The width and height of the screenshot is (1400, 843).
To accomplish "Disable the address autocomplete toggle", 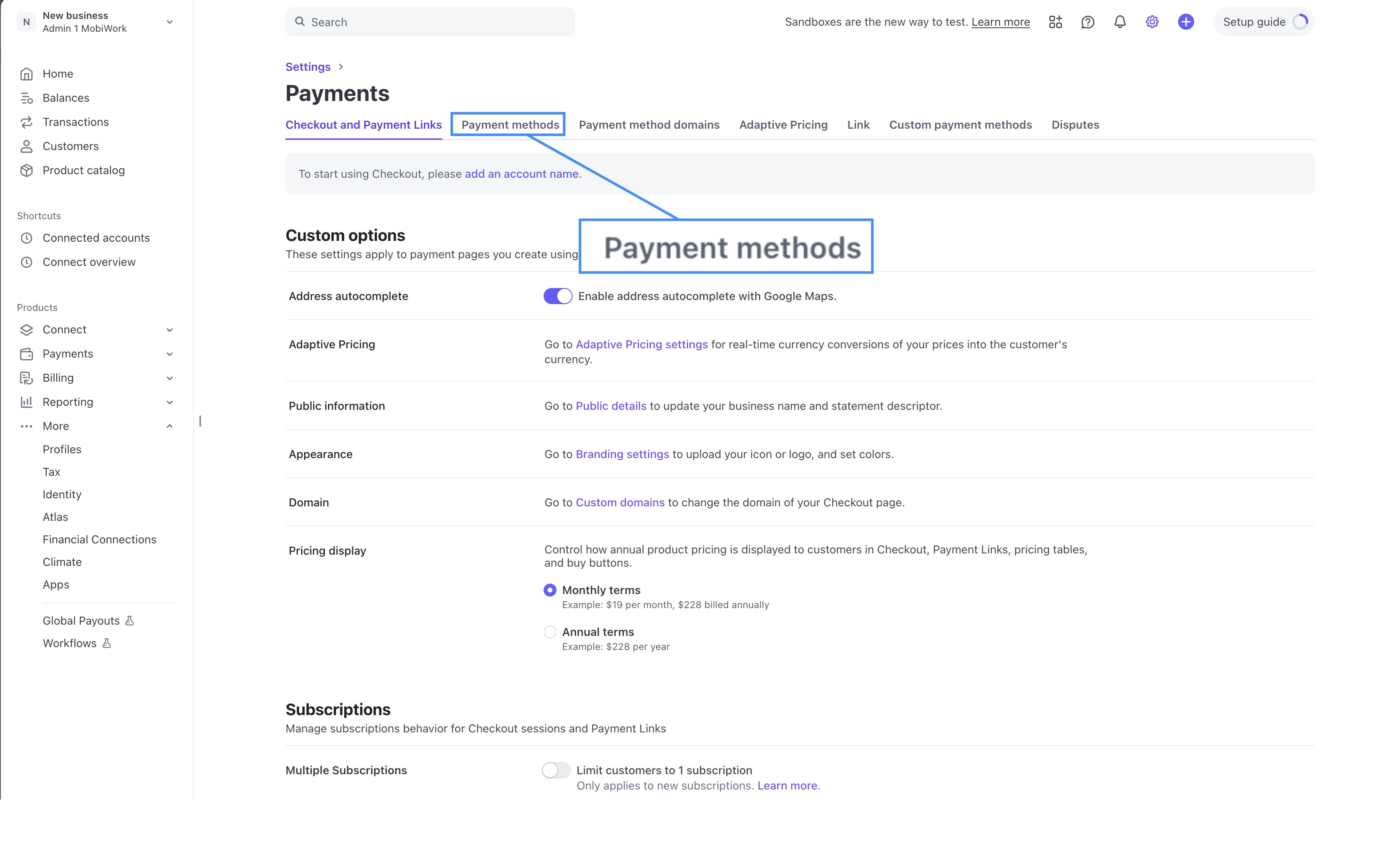I will 558,296.
